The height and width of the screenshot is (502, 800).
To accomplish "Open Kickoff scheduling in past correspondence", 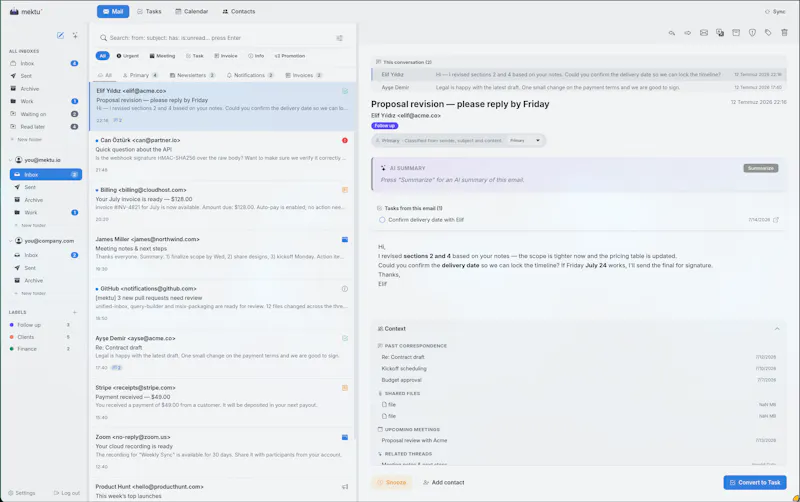I will 579,368.
